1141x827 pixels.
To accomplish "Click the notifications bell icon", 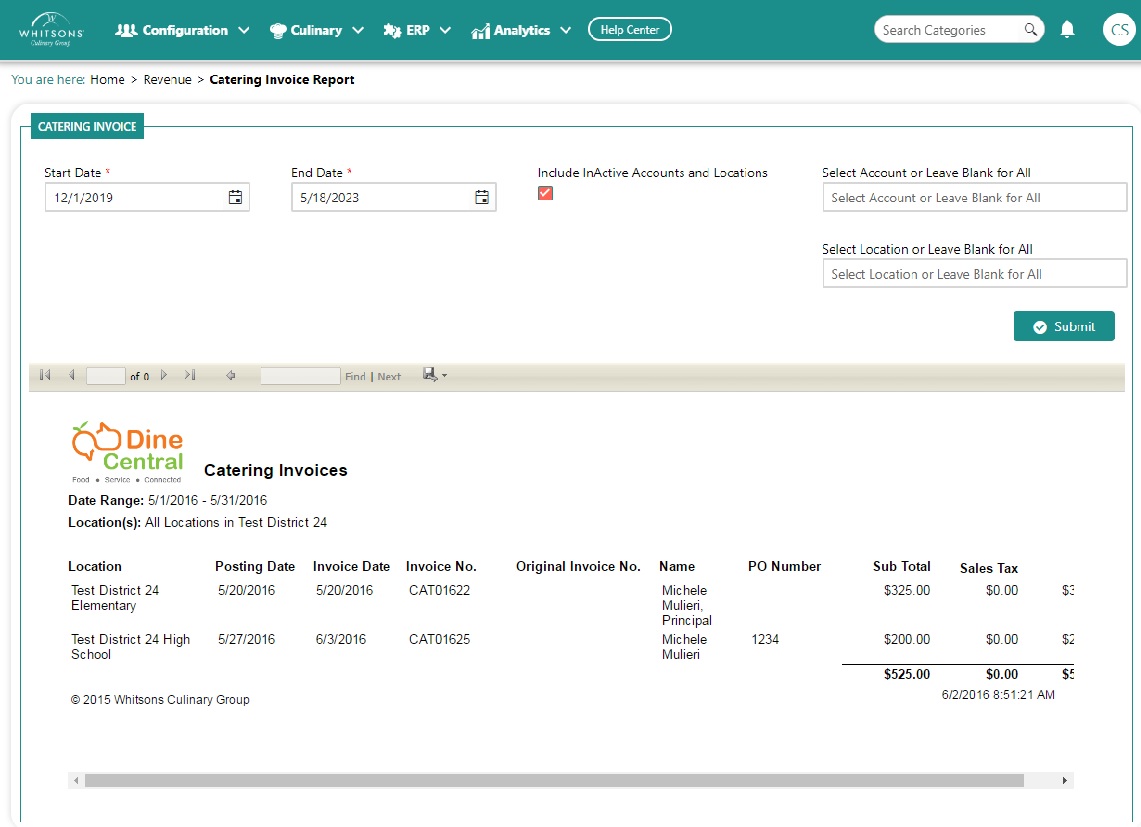I will click(1067, 30).
